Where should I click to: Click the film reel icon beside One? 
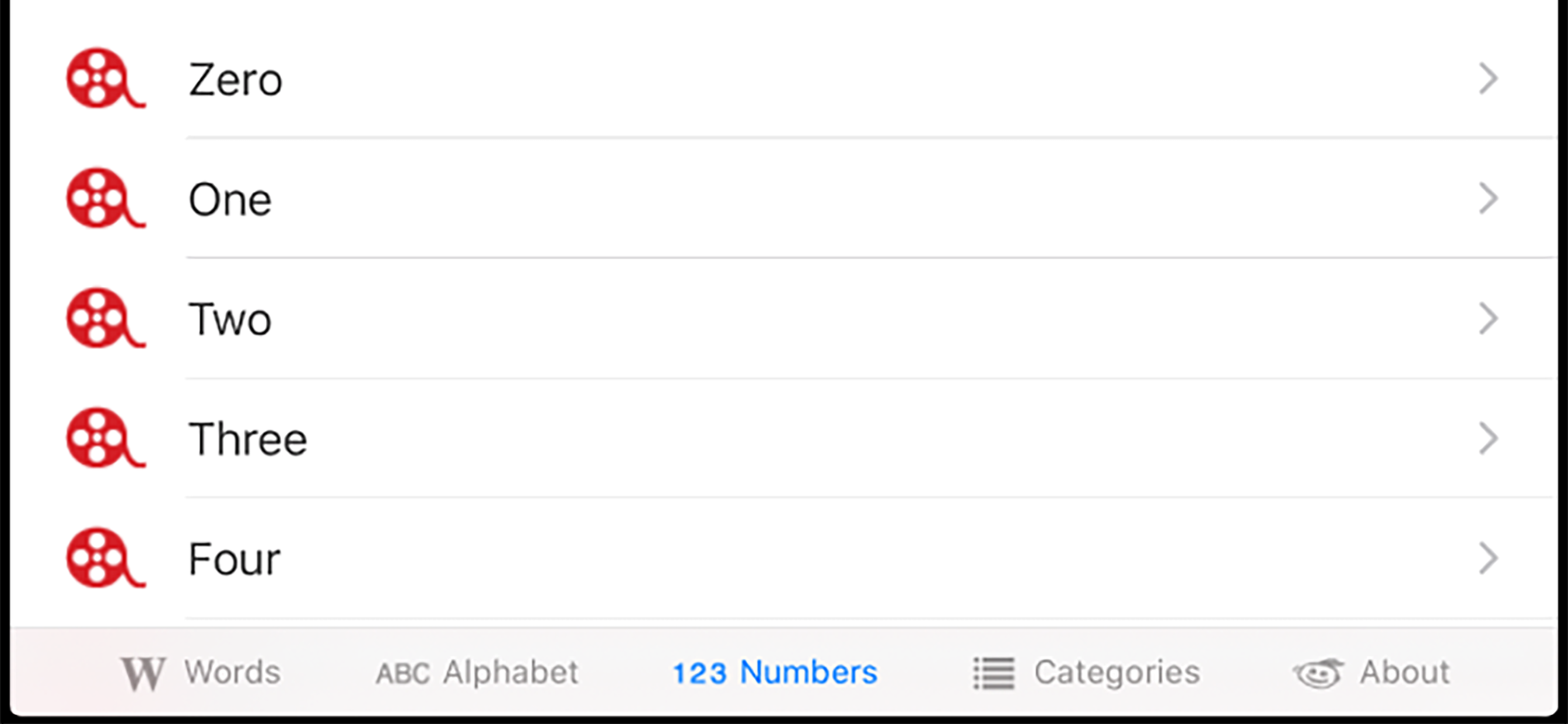click(x=104, y=199)
